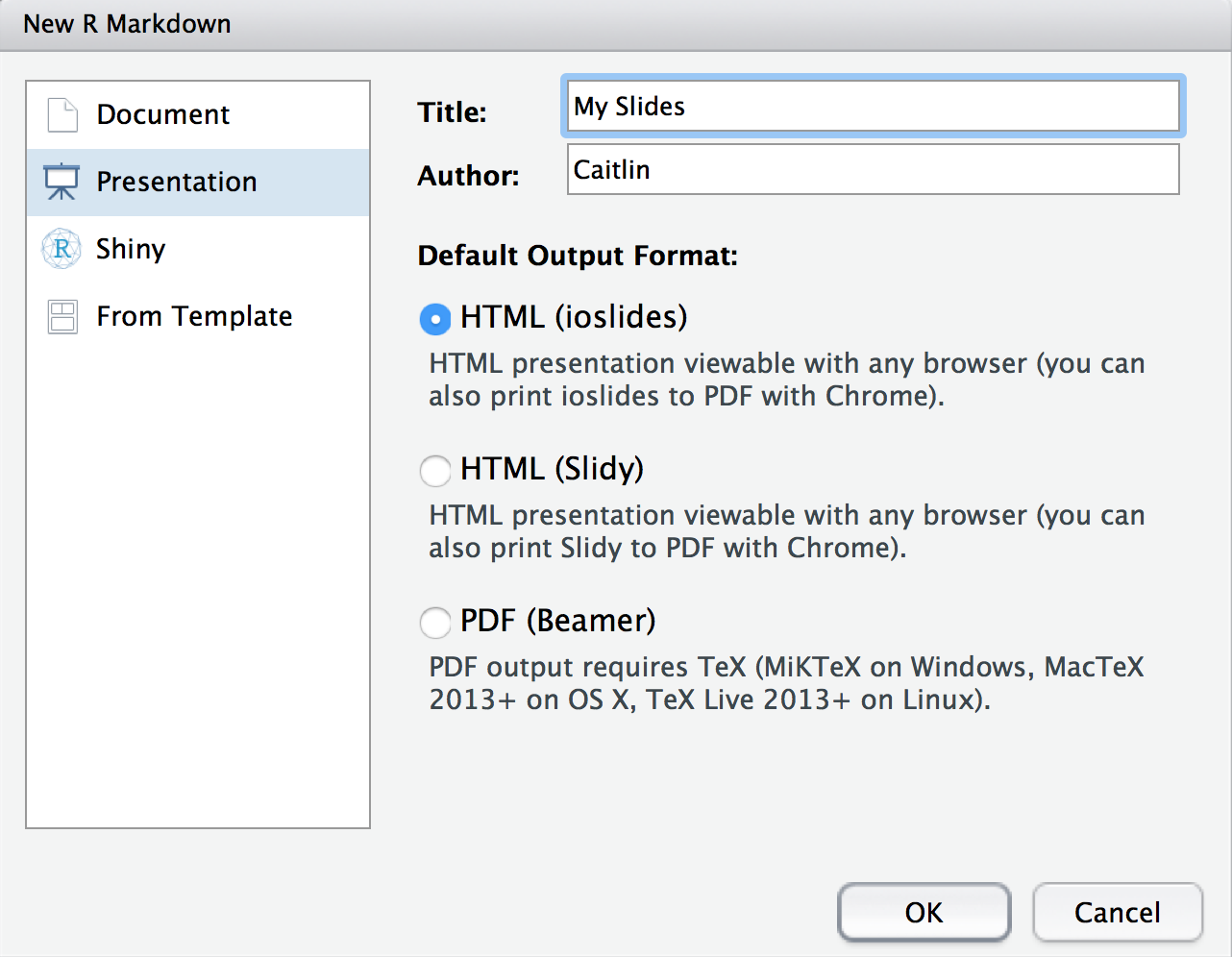Click the Presentation easel icon
Viewport: 1232px width, 957px height.
(x=62, y=182)
